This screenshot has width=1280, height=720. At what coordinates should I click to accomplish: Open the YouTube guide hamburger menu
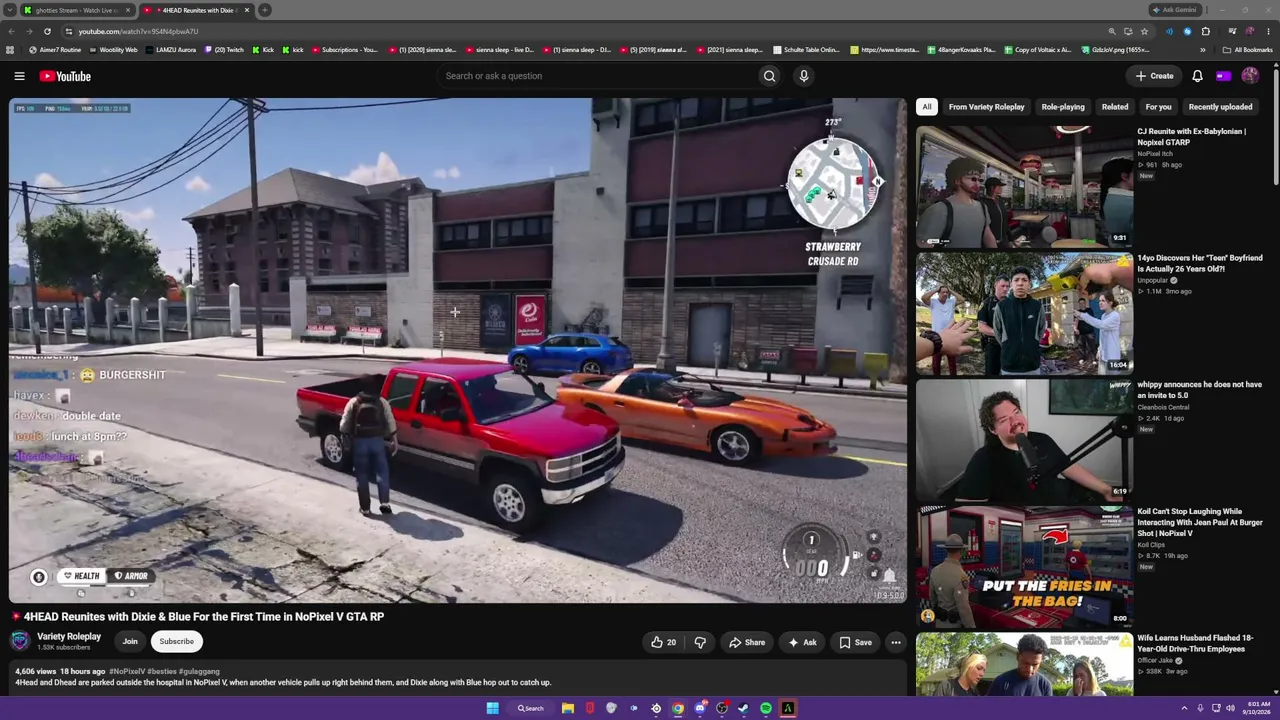[19, 76]
